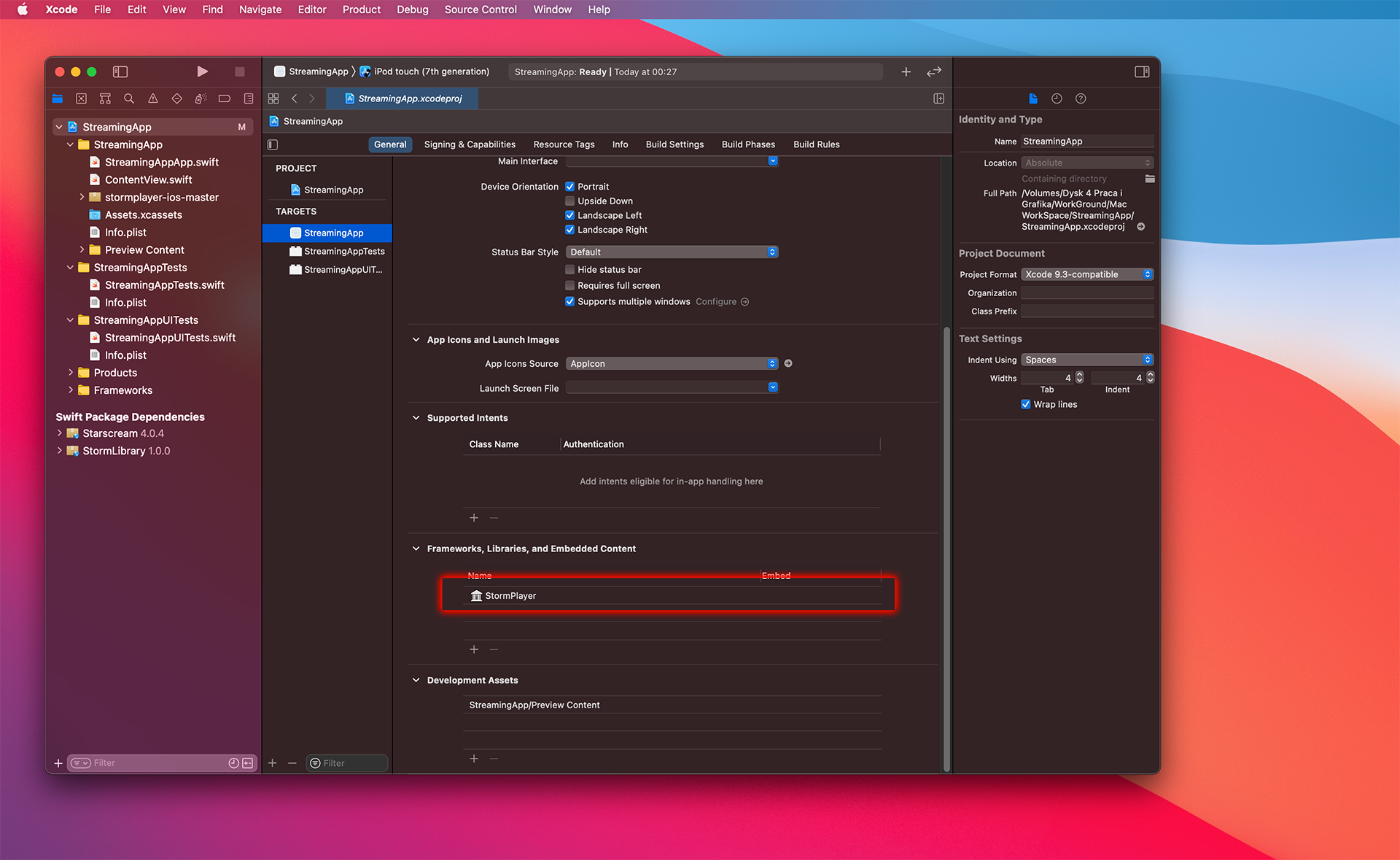Hide the project and targets list
This screenshot has width=1400, height=860.
tap(273, 144)
